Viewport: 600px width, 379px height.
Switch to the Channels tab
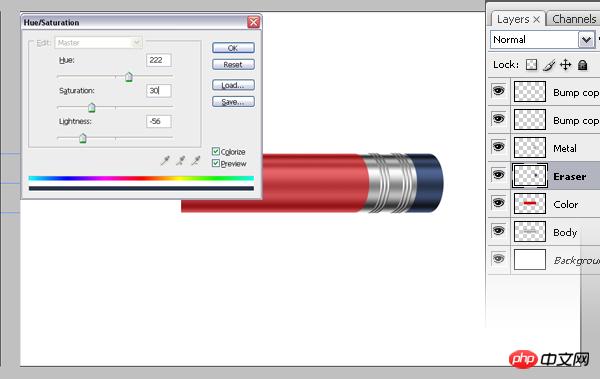[x=574, y=19]
